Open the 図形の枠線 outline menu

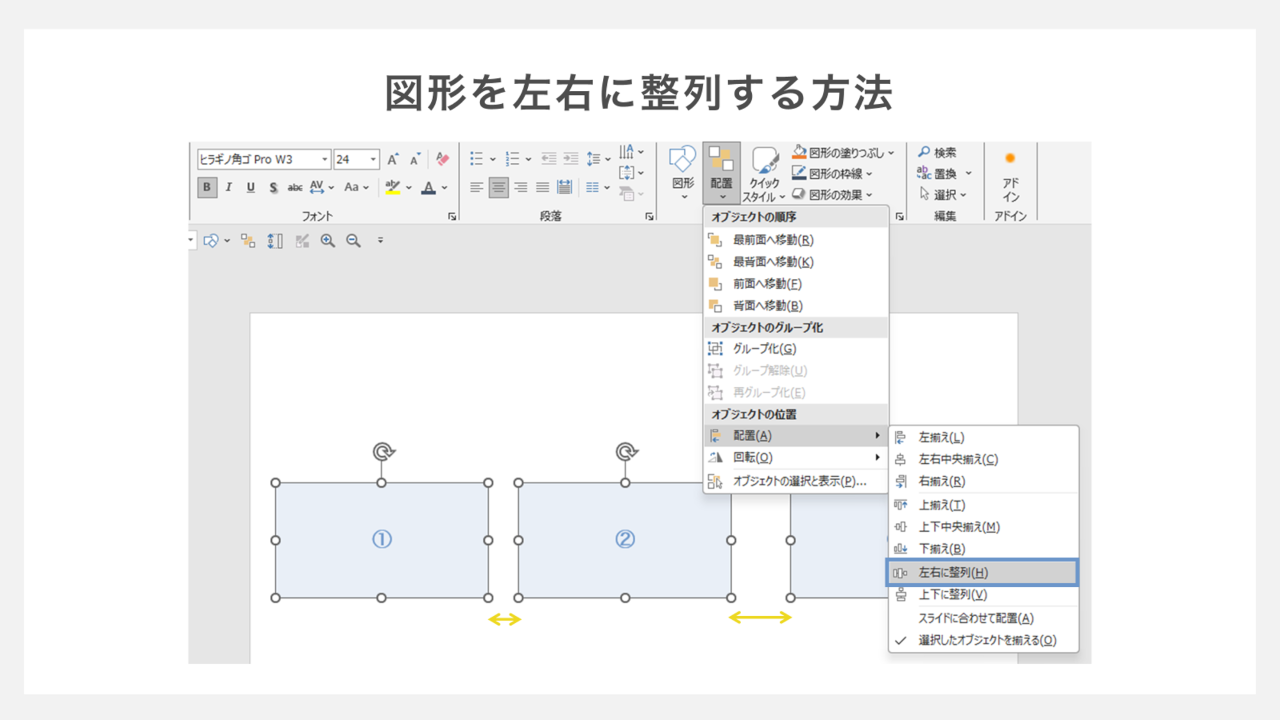pos(833,174)
